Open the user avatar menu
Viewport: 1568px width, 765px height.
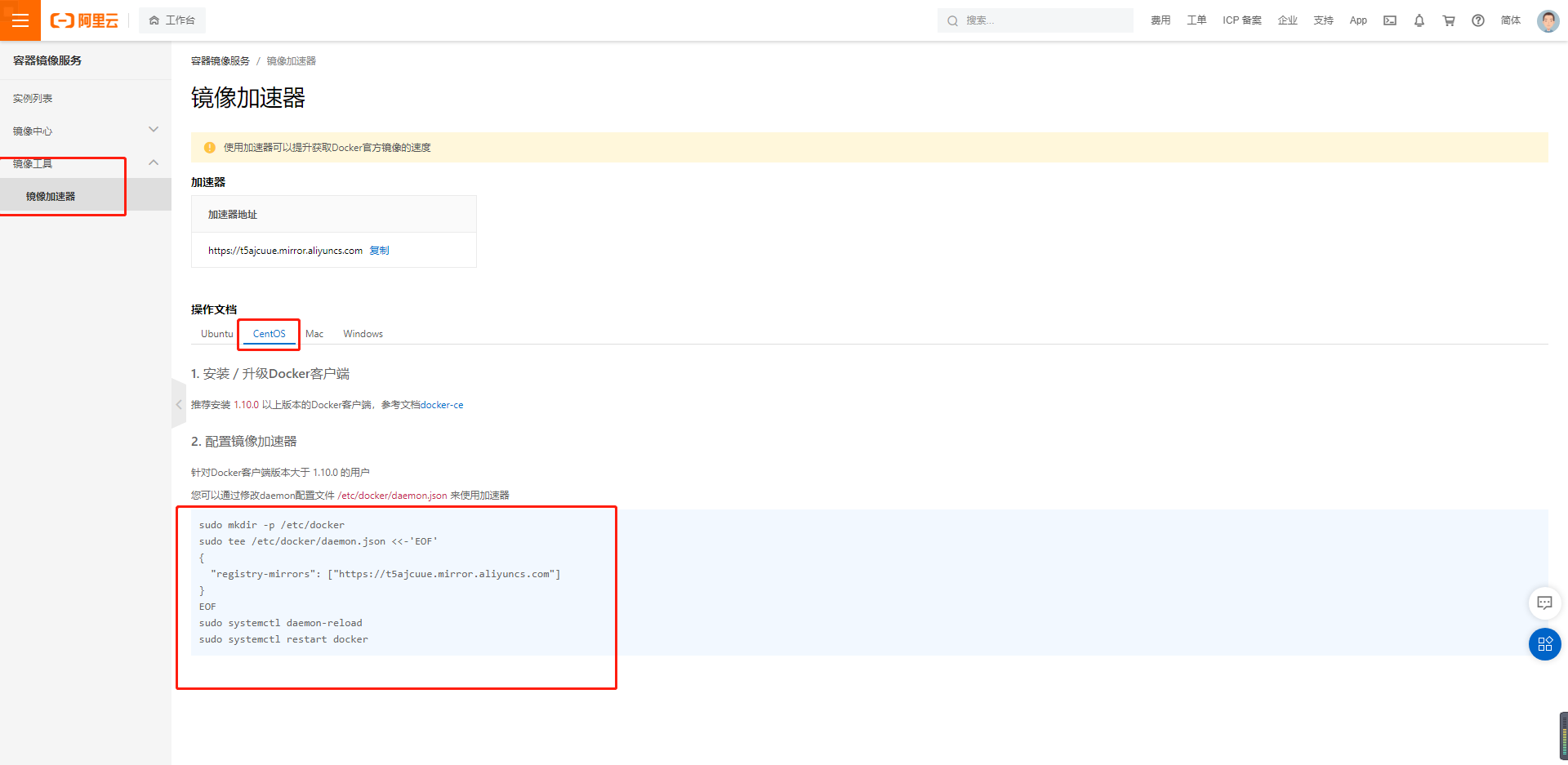[1548, 20]
